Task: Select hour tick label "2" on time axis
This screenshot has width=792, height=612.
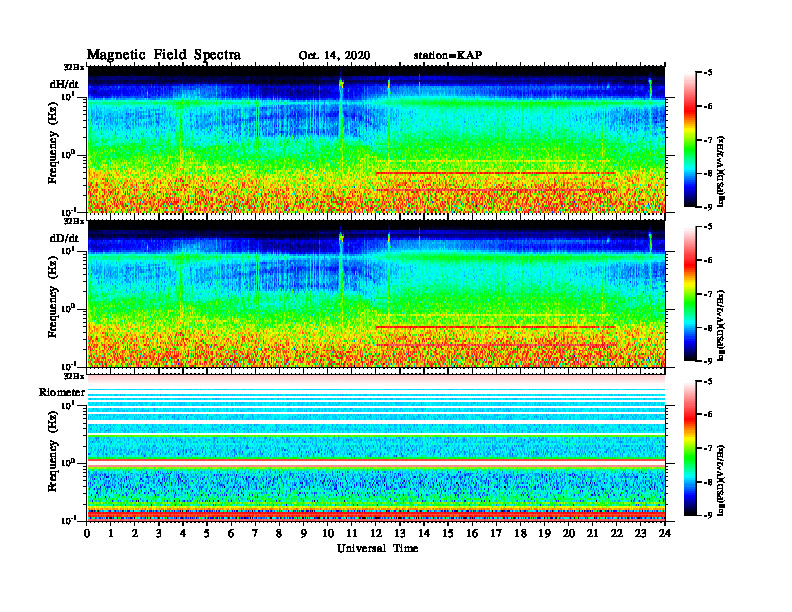Action: [135, 534]
